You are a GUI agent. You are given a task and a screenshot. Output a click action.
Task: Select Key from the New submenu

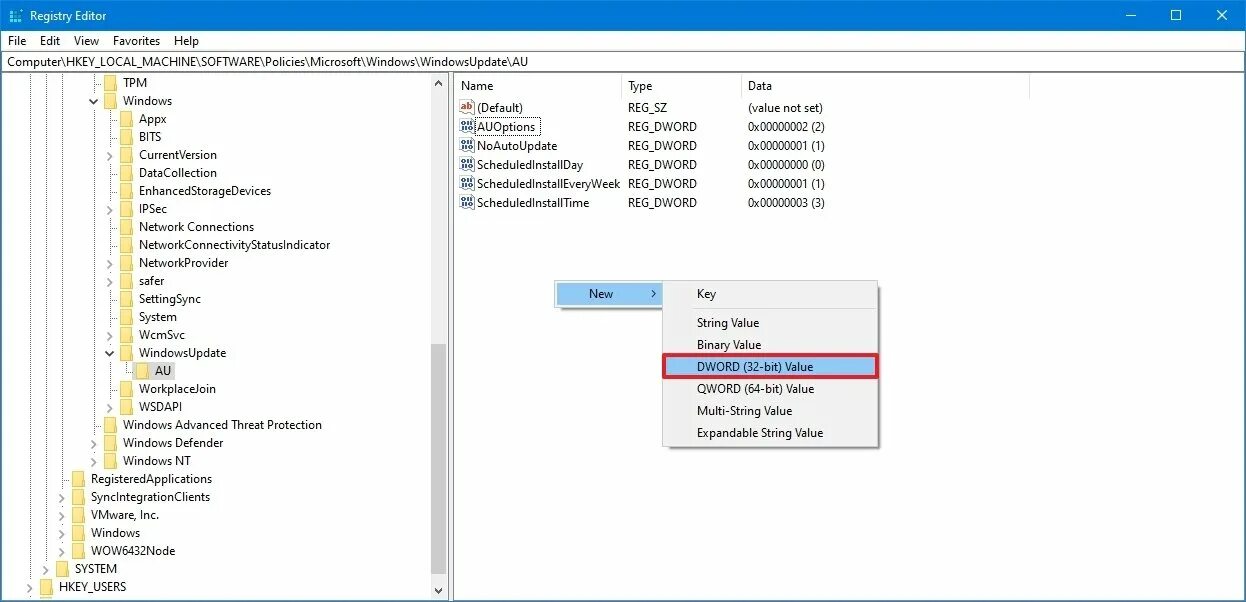(770, 294)
